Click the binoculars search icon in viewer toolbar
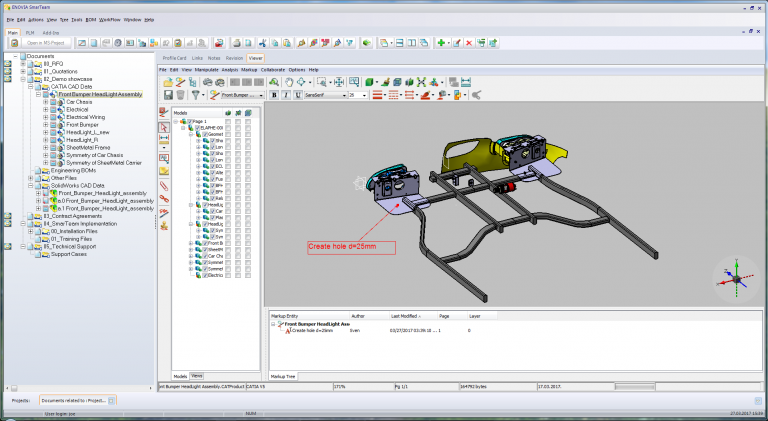The image size is (768, 421). click(275, 82)
